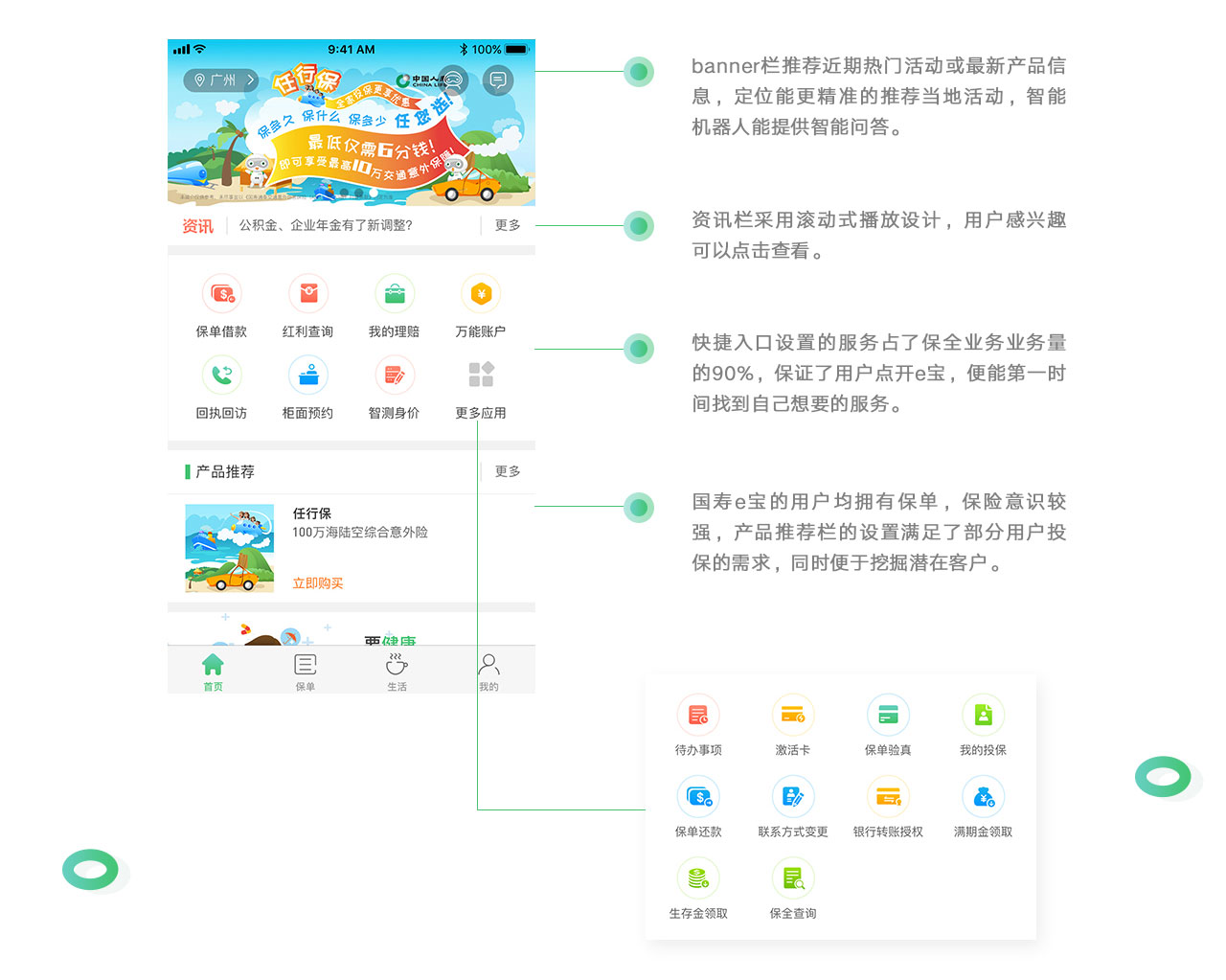Tap the 万能账户 universal account icon
Image resolution: width=1226 pixels, height=980 pixels.
(480, 293)
